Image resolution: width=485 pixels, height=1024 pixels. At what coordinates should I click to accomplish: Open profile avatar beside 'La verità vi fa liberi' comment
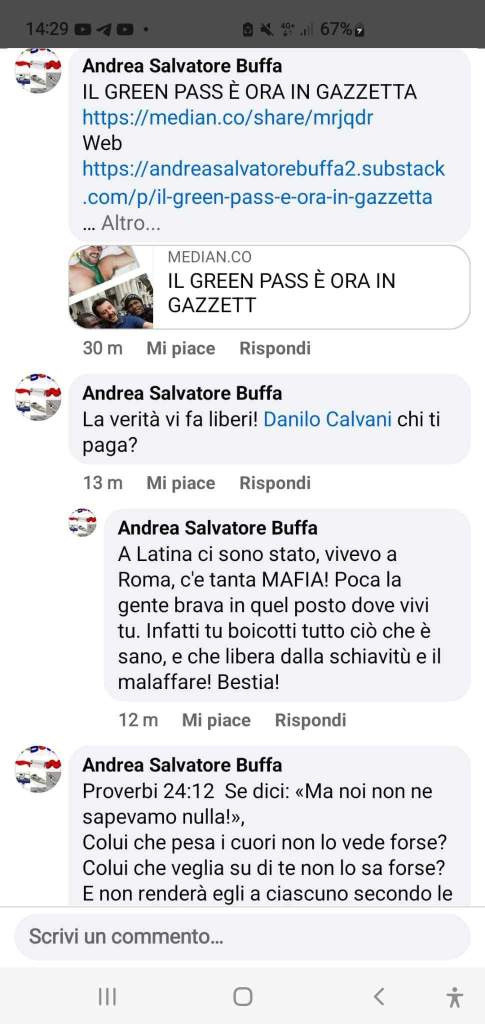(x=38, y=397)
